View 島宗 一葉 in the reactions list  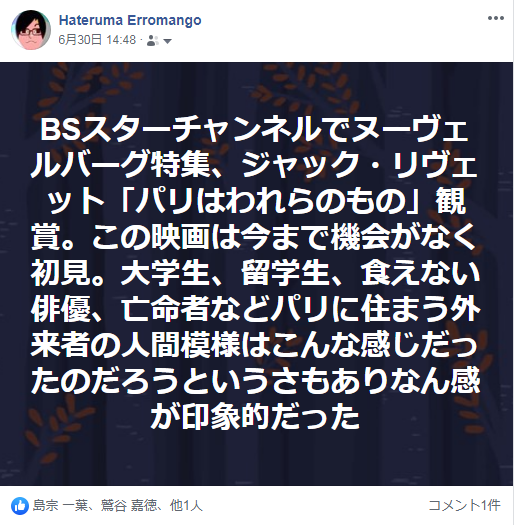[x=60, y=506]
